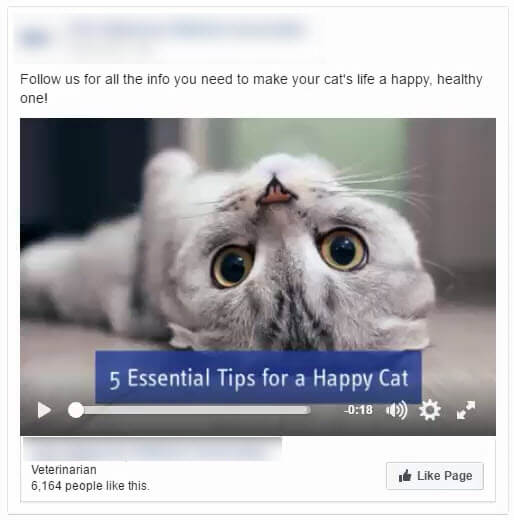The width and height of the screenshot is (514, 520).
Task: Click the thumbs-up icon in Like Page
Action: pyautogui.click(x=405, y=476)
